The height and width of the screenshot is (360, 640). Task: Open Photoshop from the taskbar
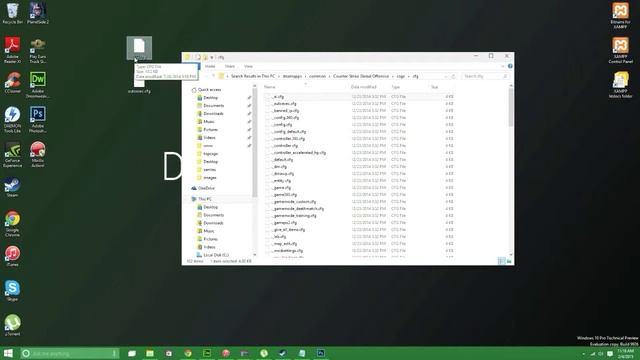tap(320, 353)
